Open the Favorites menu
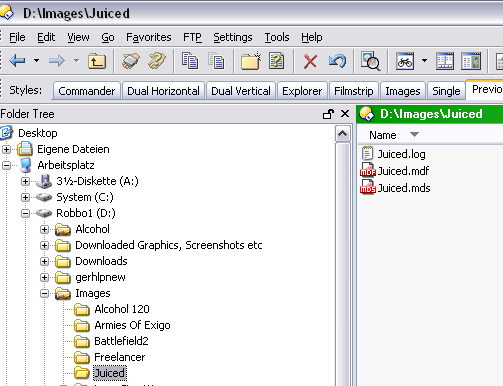The image size is (503, 386). (149, 37)
